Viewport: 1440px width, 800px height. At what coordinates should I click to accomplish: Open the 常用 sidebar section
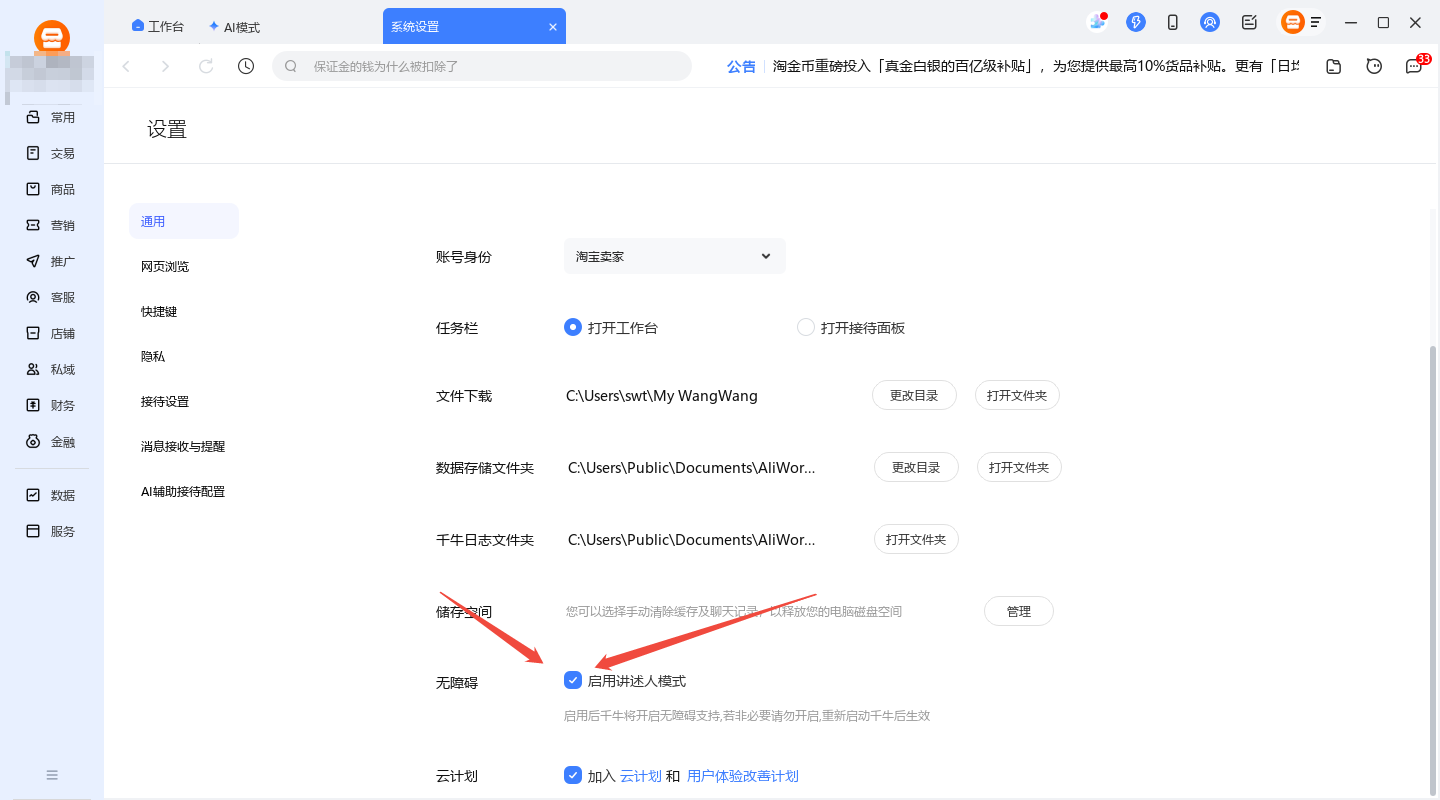click(51, 117)
